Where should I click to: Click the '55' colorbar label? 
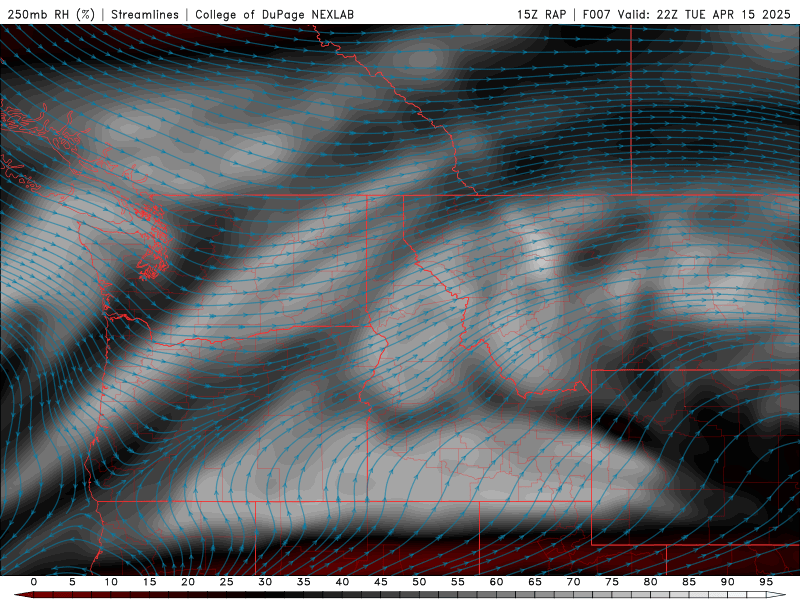click(x=458, y=582)
